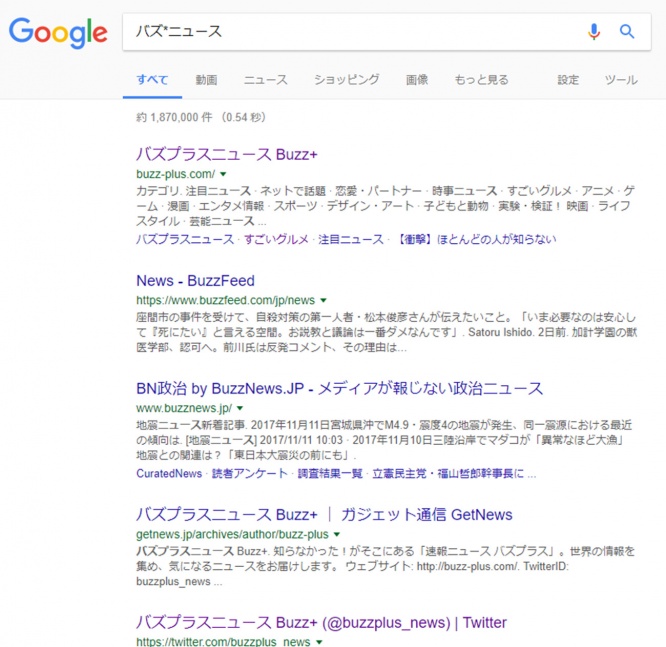The height and width of the screenshot is (647, 666).
Task: Expand arrow next to www.buzznews.jp/ URL
Action: 240,408
